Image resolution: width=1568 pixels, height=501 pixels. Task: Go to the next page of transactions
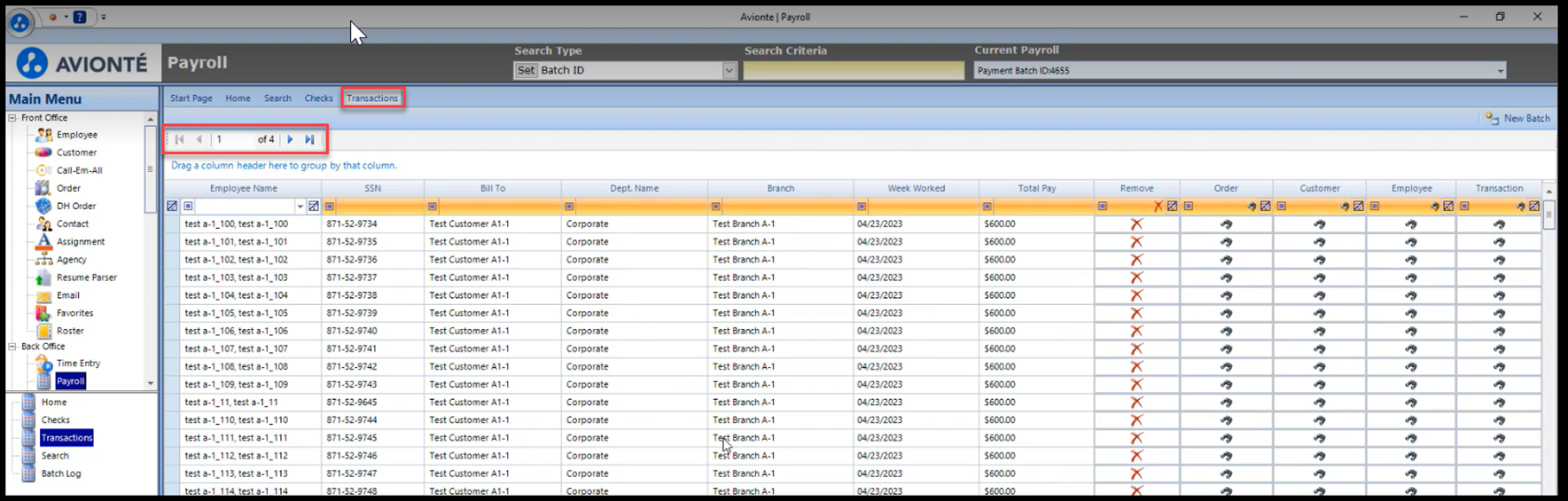tap(290, 139)
